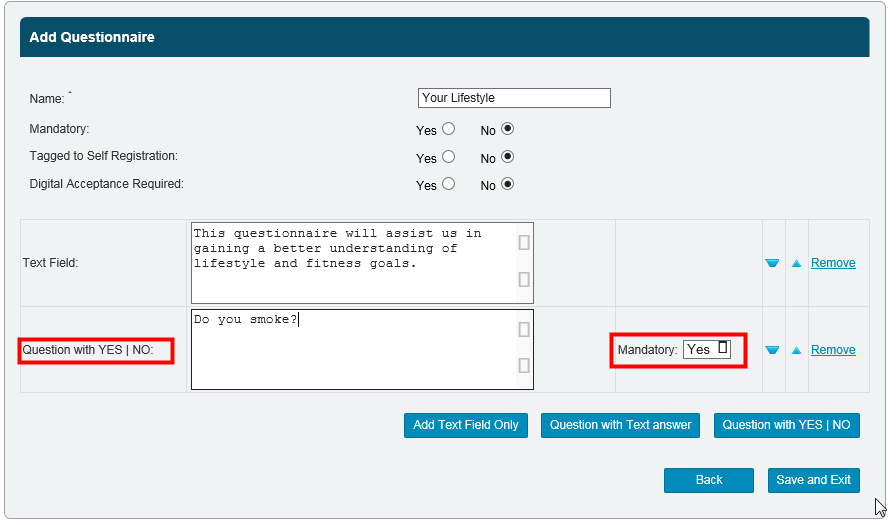The height and width of the screenshot is (525, 896).
Task: Move the YES | NO question row down
Action: 772,350
